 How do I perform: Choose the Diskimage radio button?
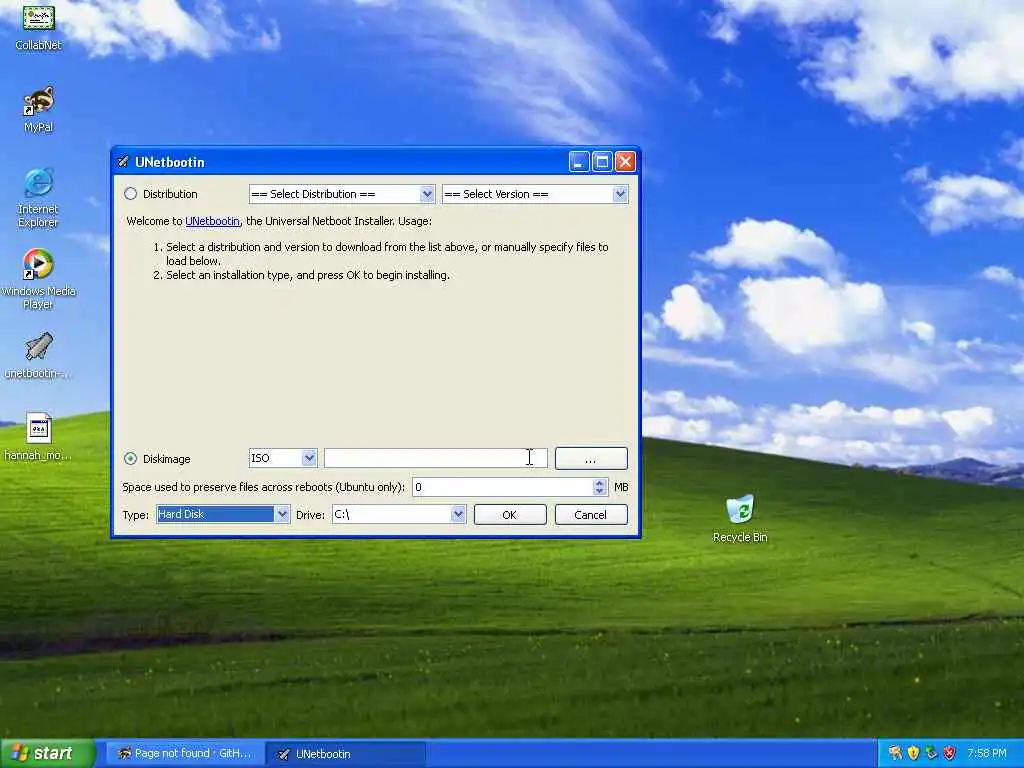131,458
